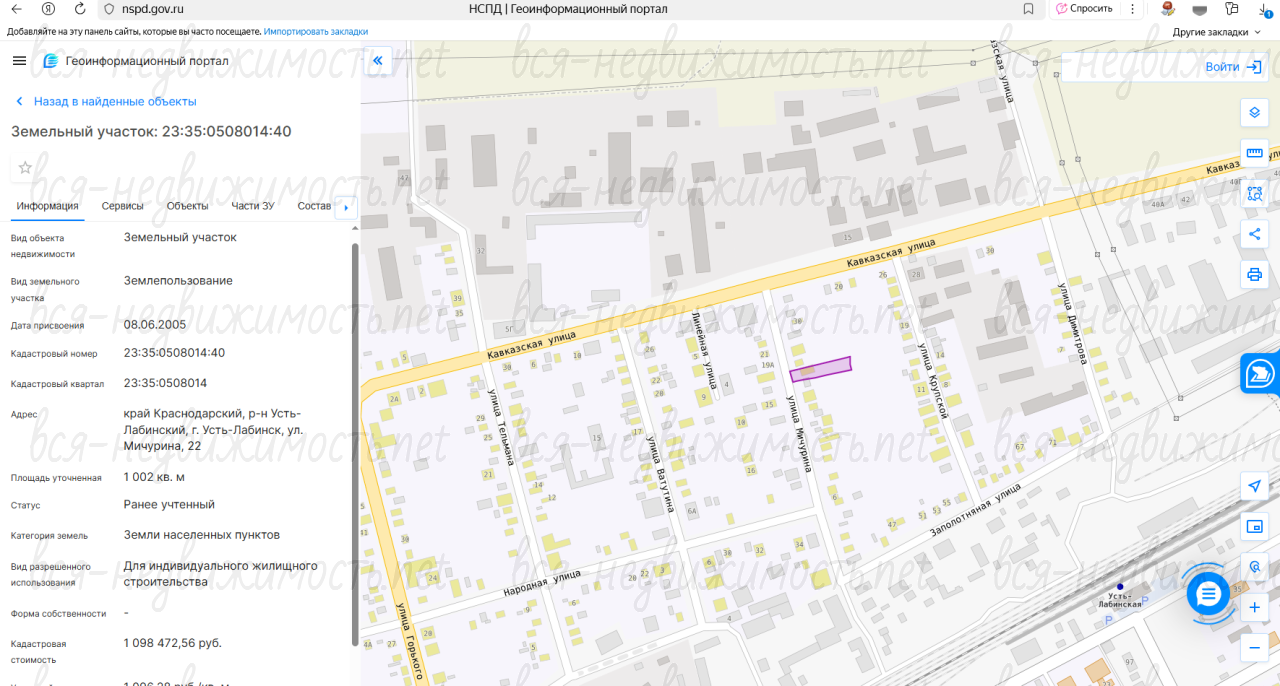
Task: Collapse the left information sidebar
Action: click(378, 61)
